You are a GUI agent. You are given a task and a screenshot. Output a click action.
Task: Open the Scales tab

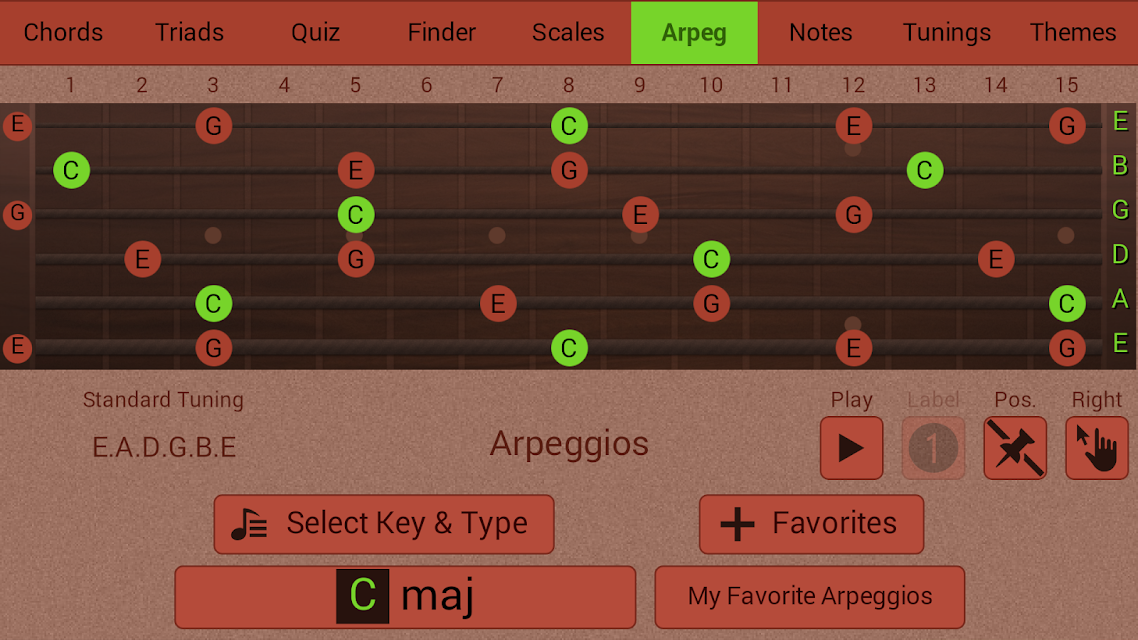tap(568, 33)
